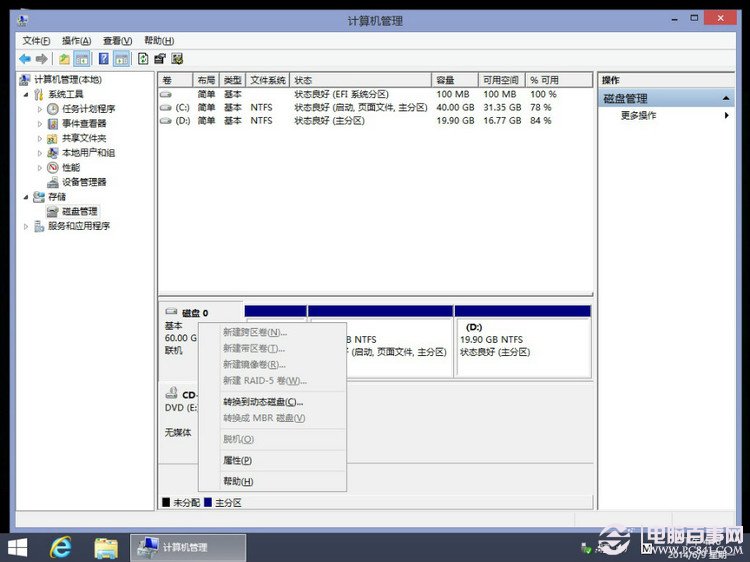Expand the 任务计划程序 node arrow

(40, 109)
